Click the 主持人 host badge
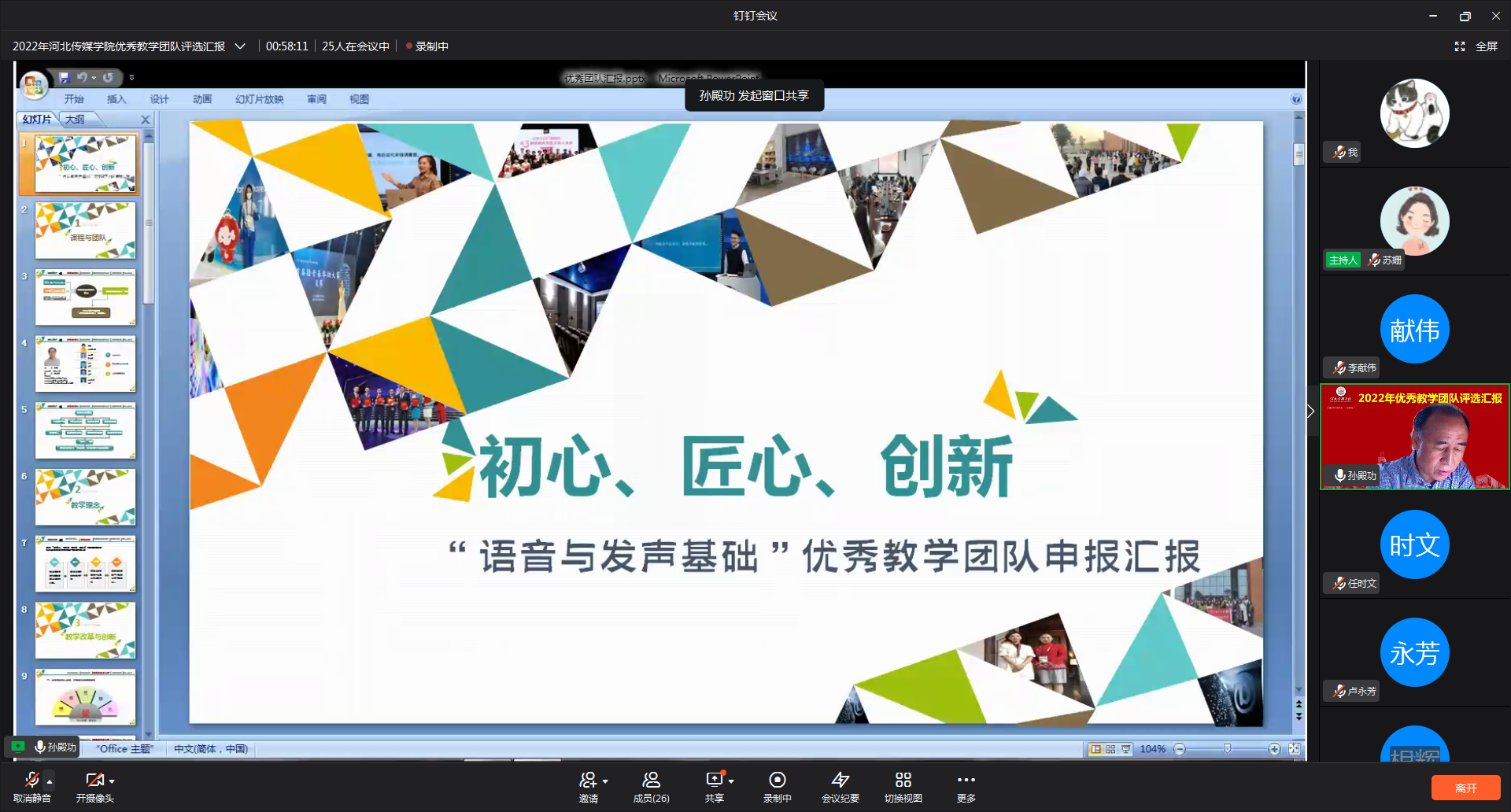 coord(1343,260)
